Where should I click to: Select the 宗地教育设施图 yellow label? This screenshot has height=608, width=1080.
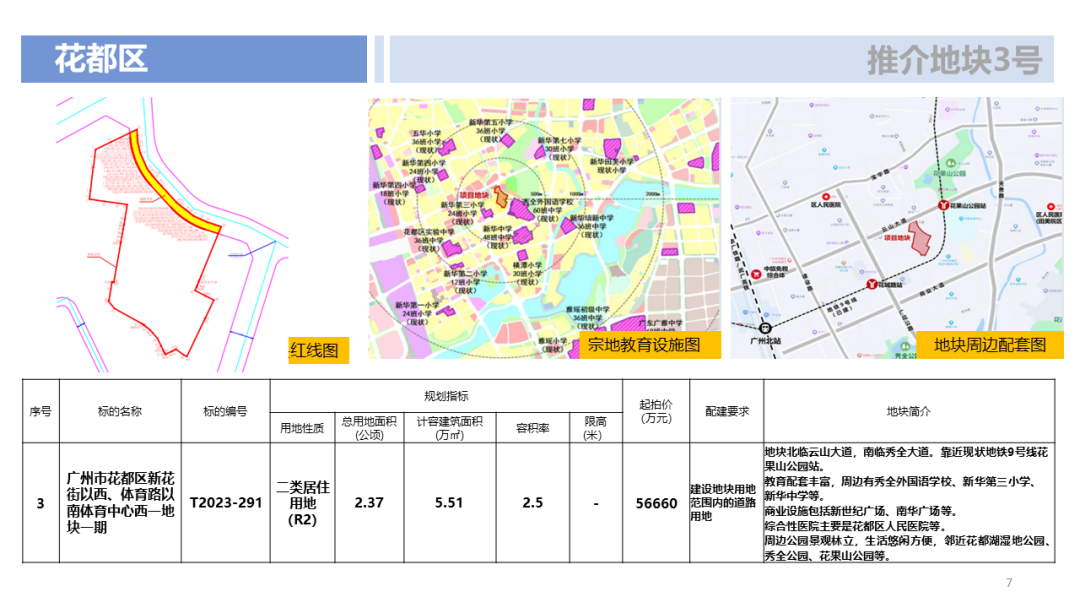click(639, 346)
